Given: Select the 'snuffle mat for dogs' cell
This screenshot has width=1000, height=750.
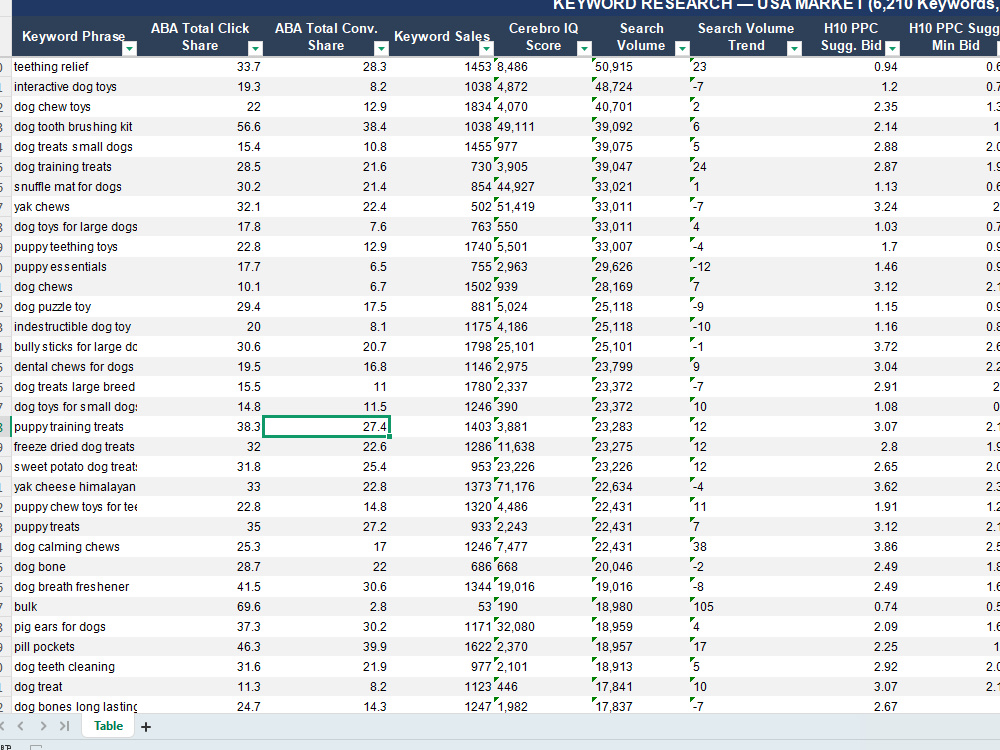Looking at the screenshot, I should (74, 186).
